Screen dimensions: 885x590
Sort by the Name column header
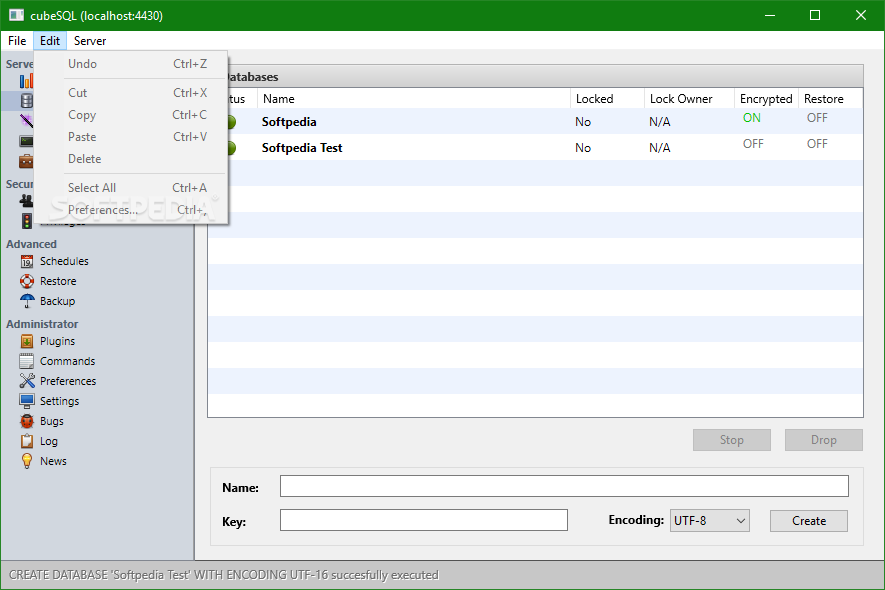(x=414, y=99)
